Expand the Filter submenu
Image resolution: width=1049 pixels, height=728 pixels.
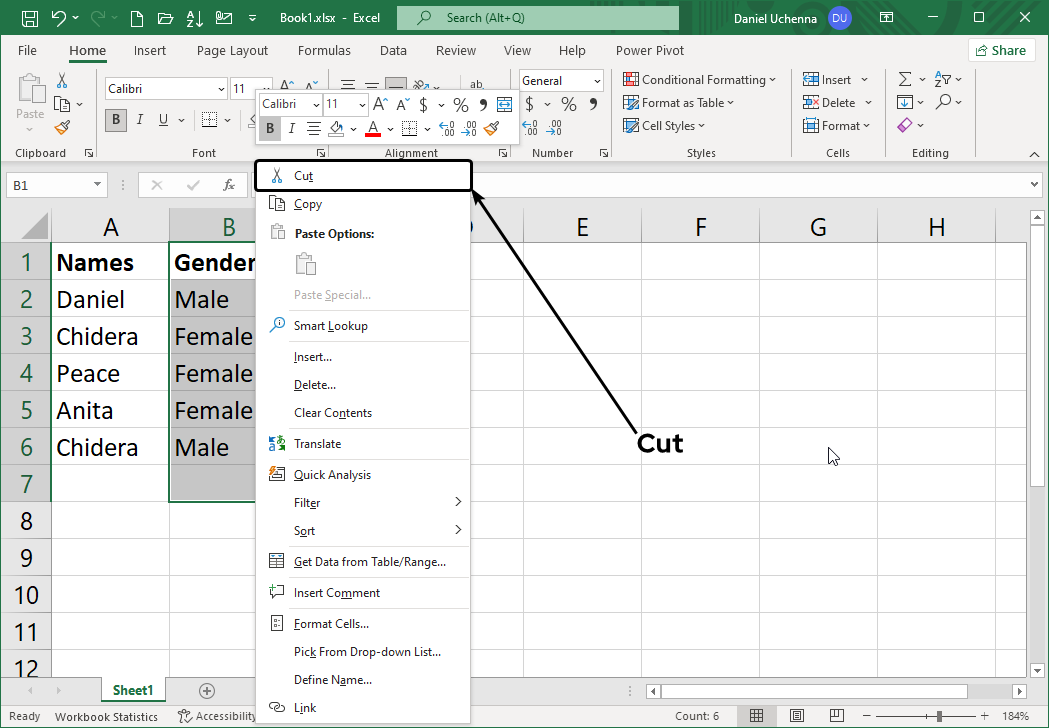point(305,502)
